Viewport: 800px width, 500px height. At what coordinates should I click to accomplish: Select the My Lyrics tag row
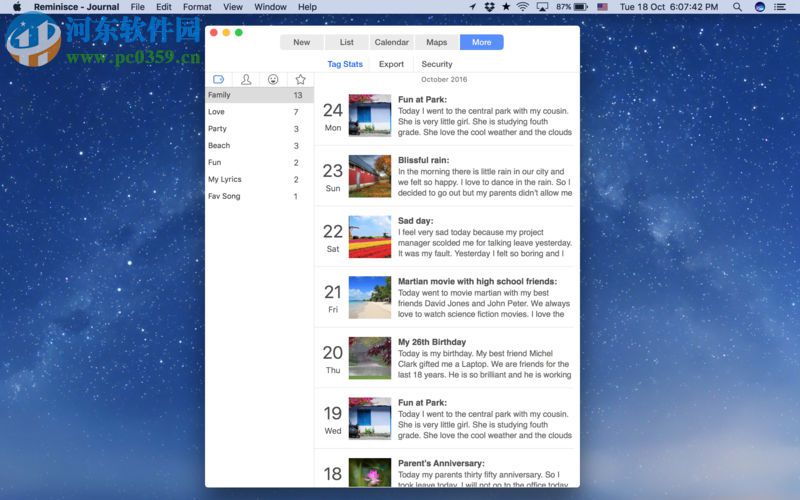pyautogui.click(x=260, y=179)
